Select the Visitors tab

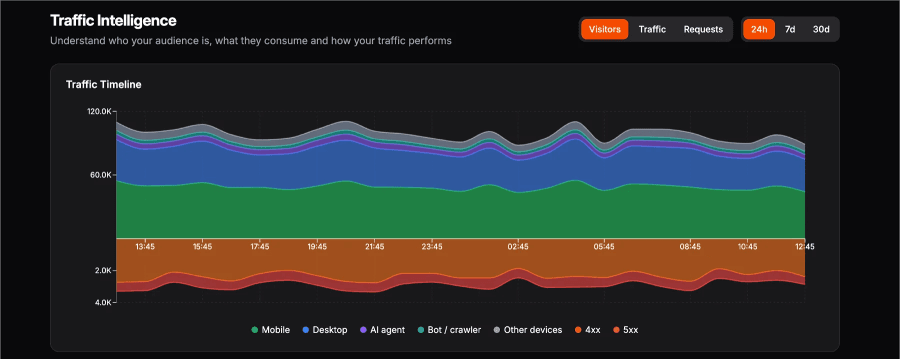(604, 29)
